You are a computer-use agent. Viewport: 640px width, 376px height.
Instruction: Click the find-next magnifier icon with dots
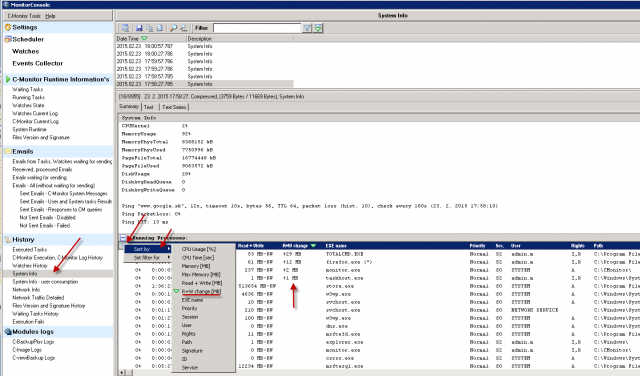(x=184, y=28)
